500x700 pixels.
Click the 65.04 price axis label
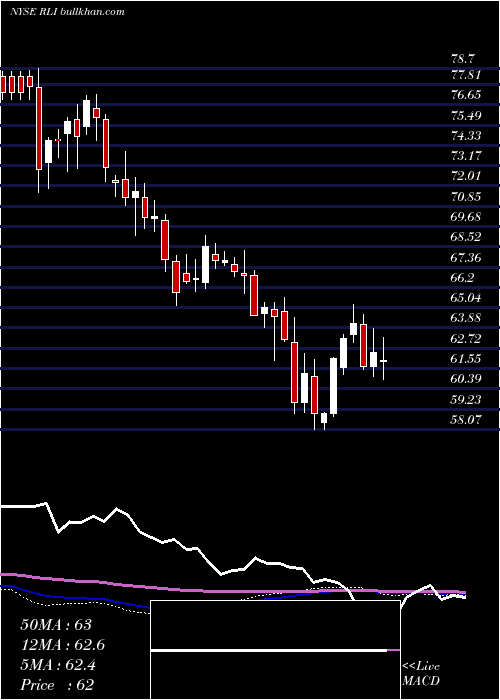tap(466, 298)
